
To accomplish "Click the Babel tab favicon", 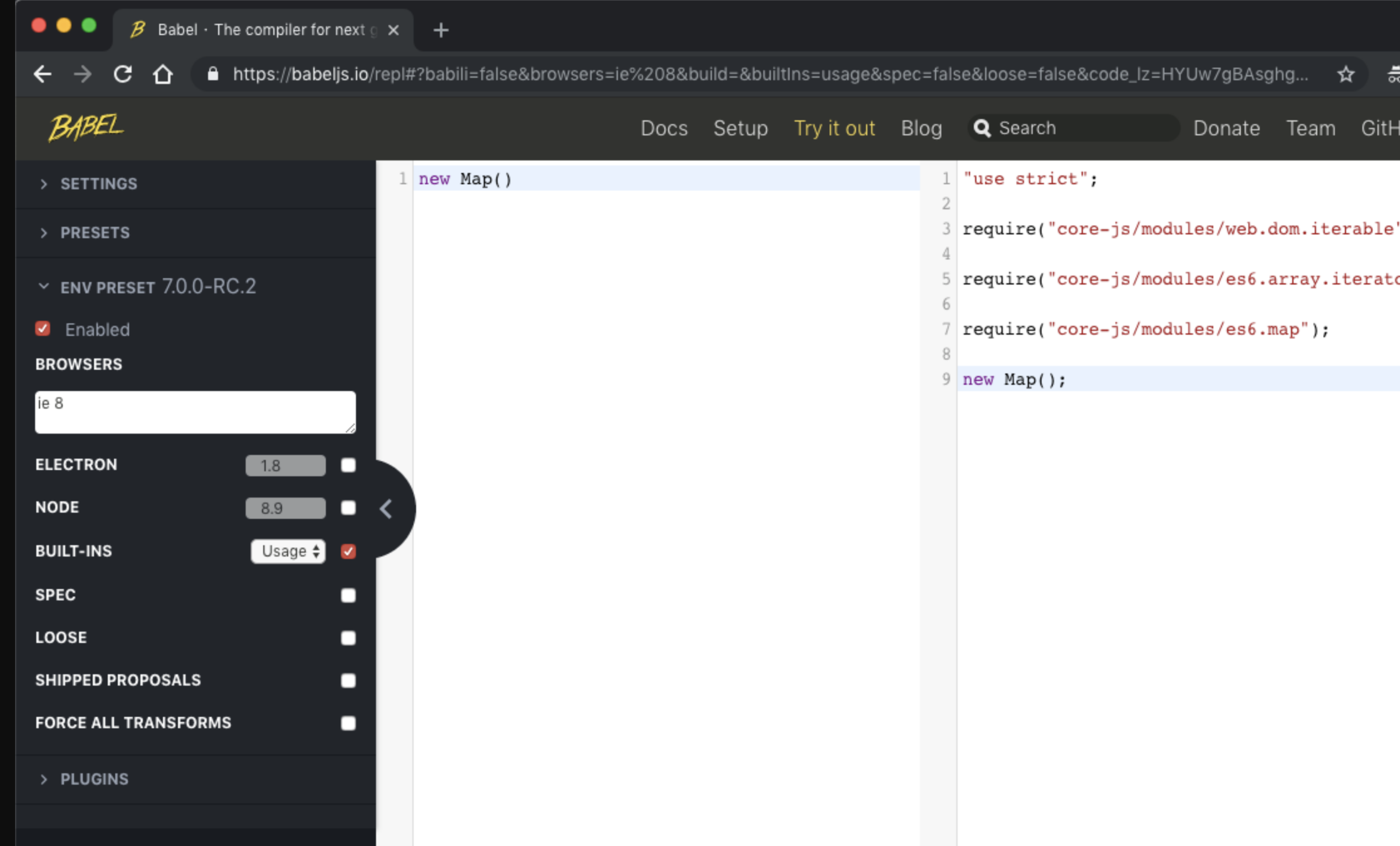I will tap(138, 29).
